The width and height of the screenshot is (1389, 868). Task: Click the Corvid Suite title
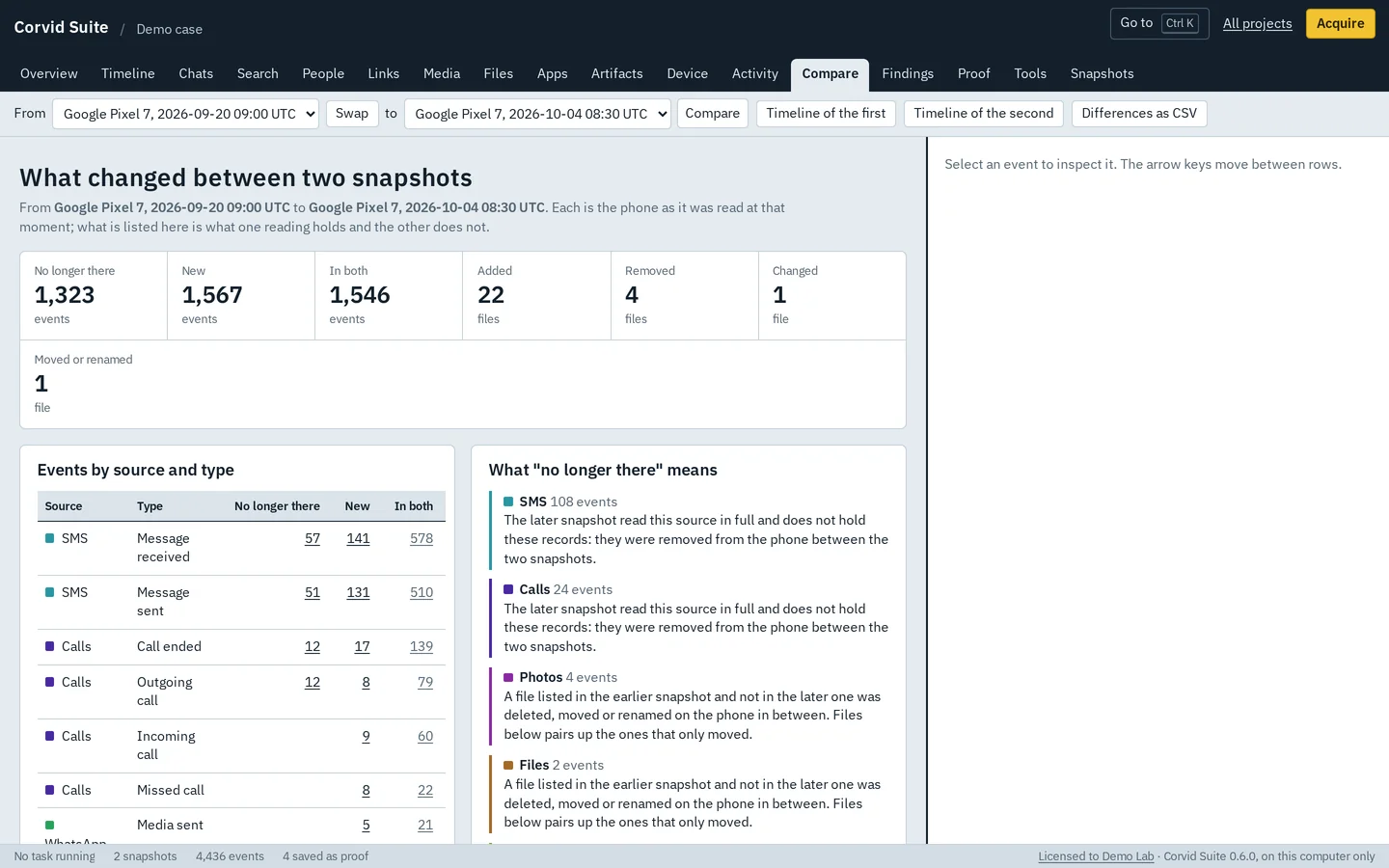tap(61, 28)
